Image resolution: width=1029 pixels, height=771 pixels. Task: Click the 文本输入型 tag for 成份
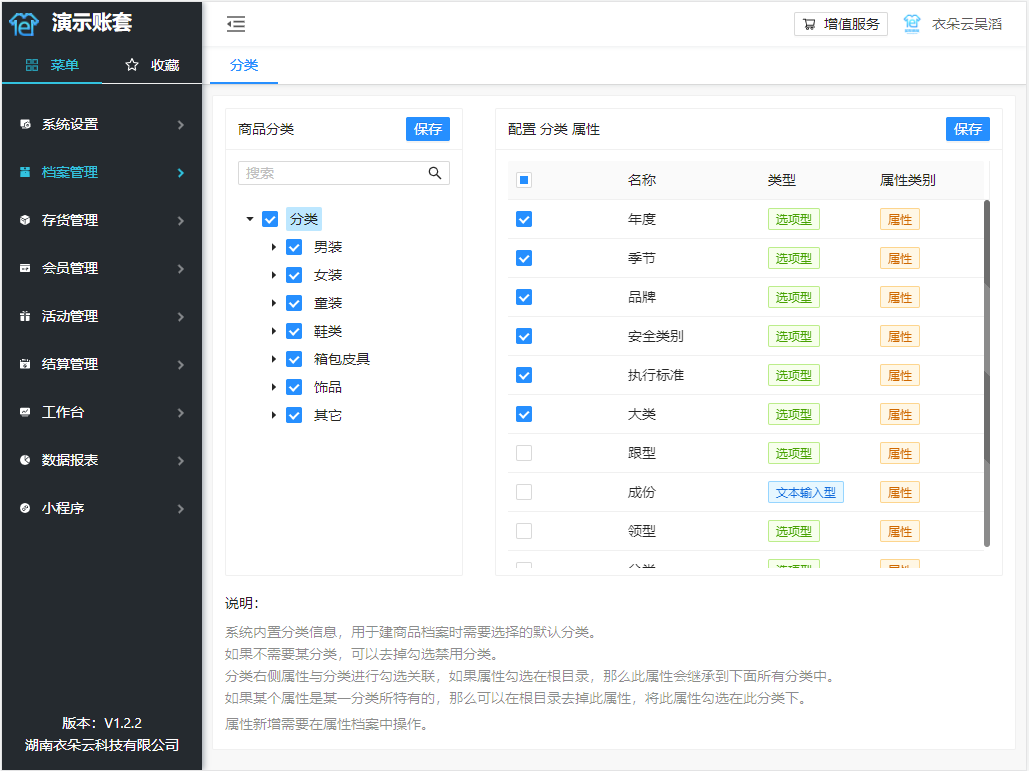805,492
